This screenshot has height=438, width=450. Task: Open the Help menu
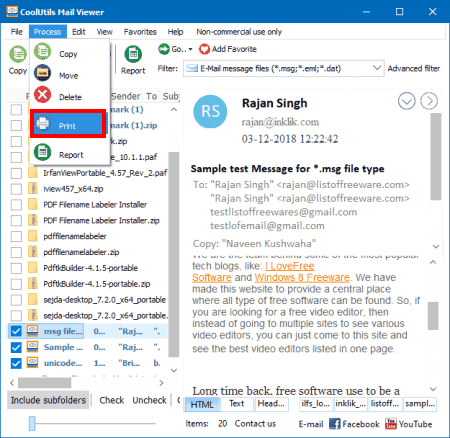pos(175,32)
